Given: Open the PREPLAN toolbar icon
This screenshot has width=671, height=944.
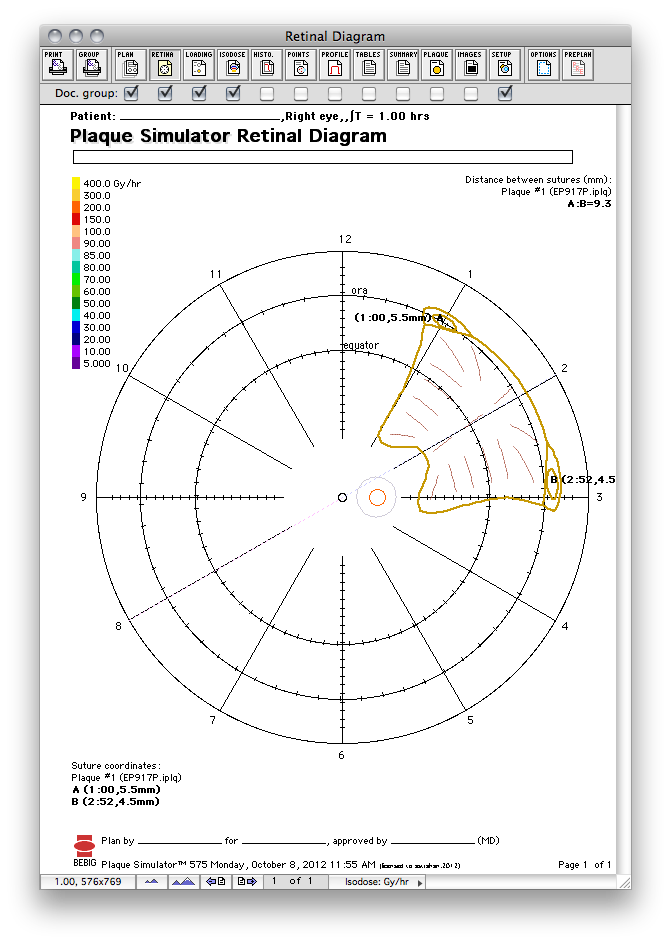Looking at the screenshot, I should click(x=578, y=65).
